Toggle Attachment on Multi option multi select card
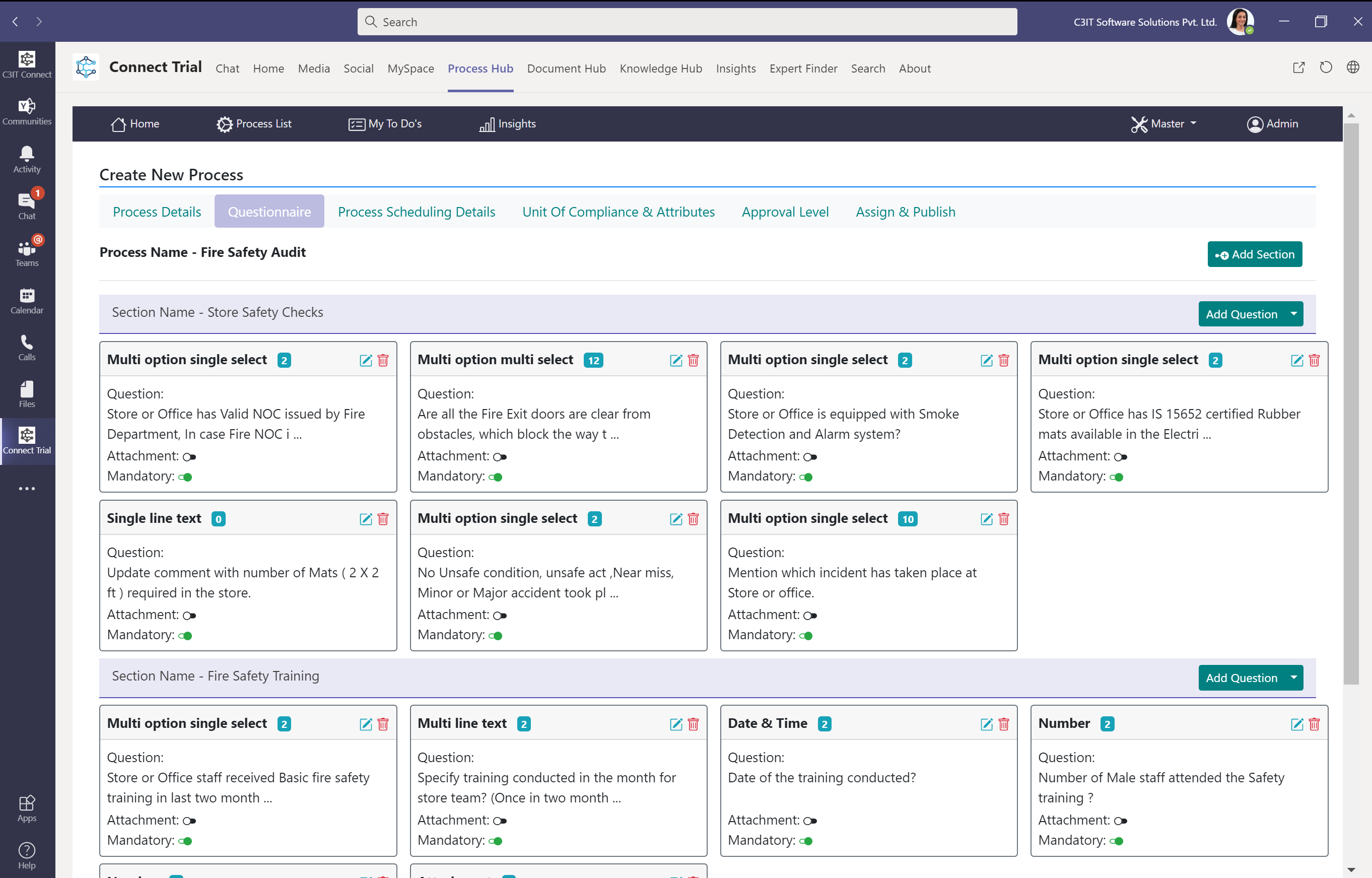1372x878 pixels. [x=500, y=457]
